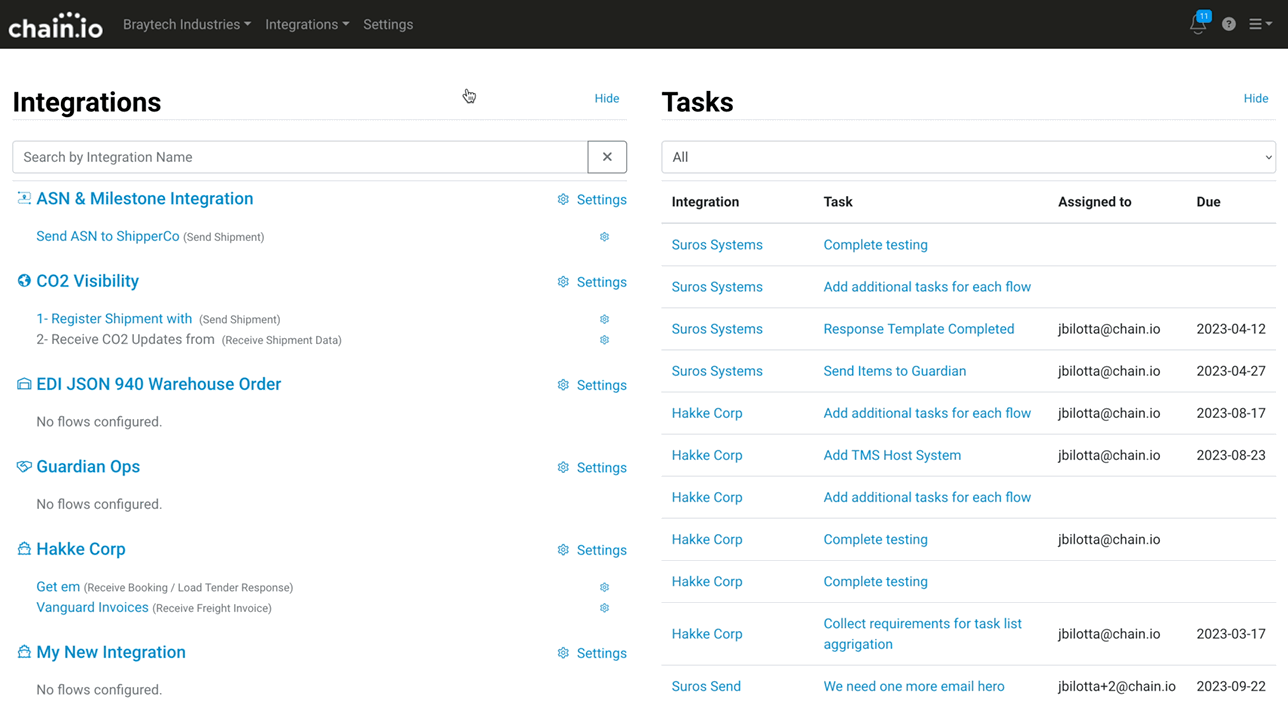Click the Integration column header
This screenshot has width=1288, height=701.
tap(705, 202)
